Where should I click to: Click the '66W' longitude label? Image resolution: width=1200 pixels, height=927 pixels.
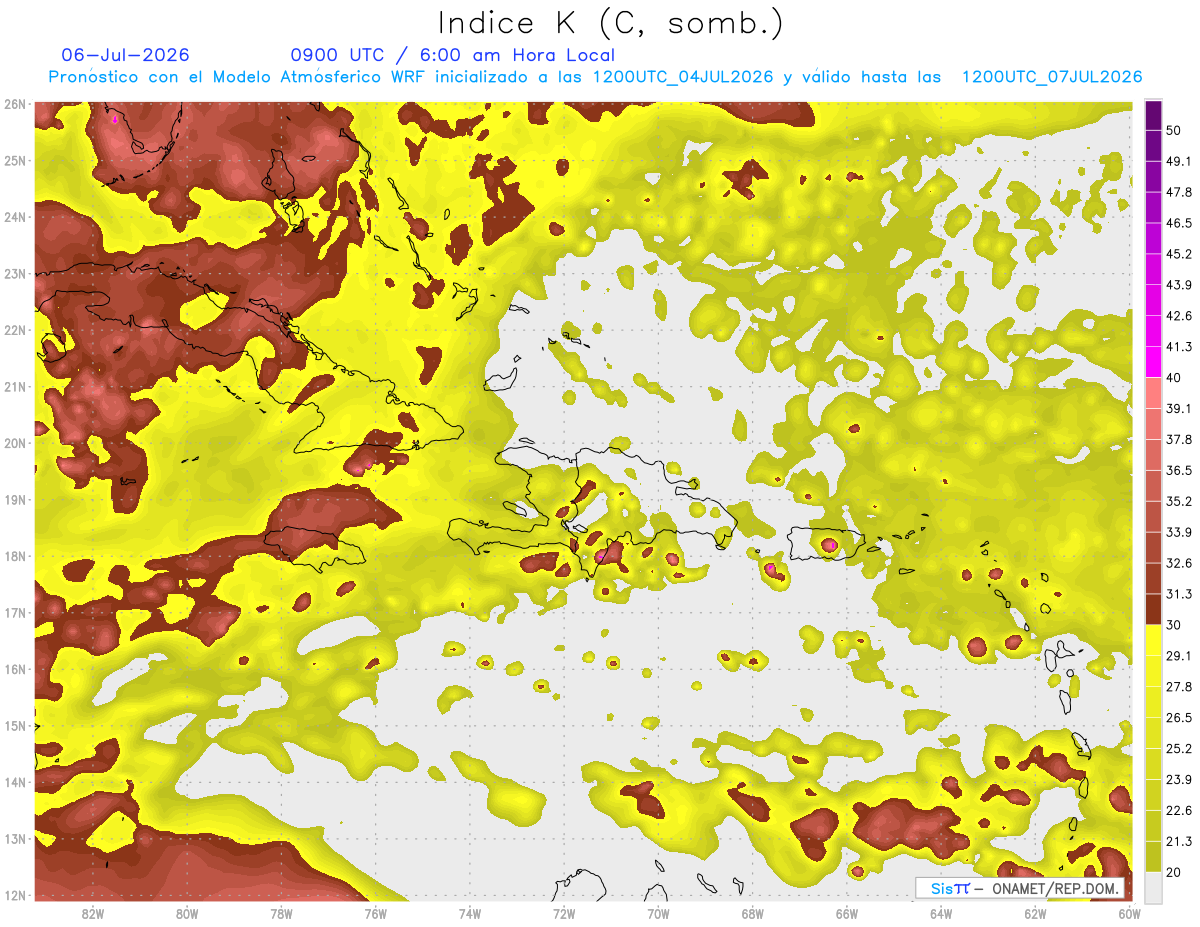pos(847,913)
